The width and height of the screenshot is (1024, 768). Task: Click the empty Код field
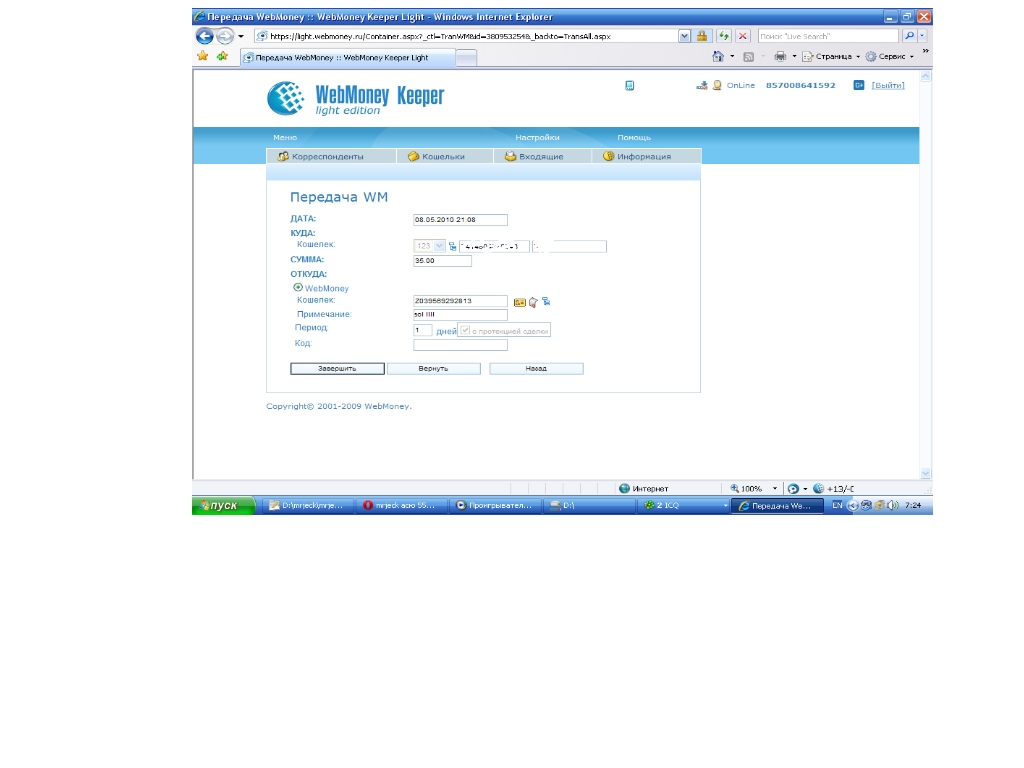[x=460, y=345]
